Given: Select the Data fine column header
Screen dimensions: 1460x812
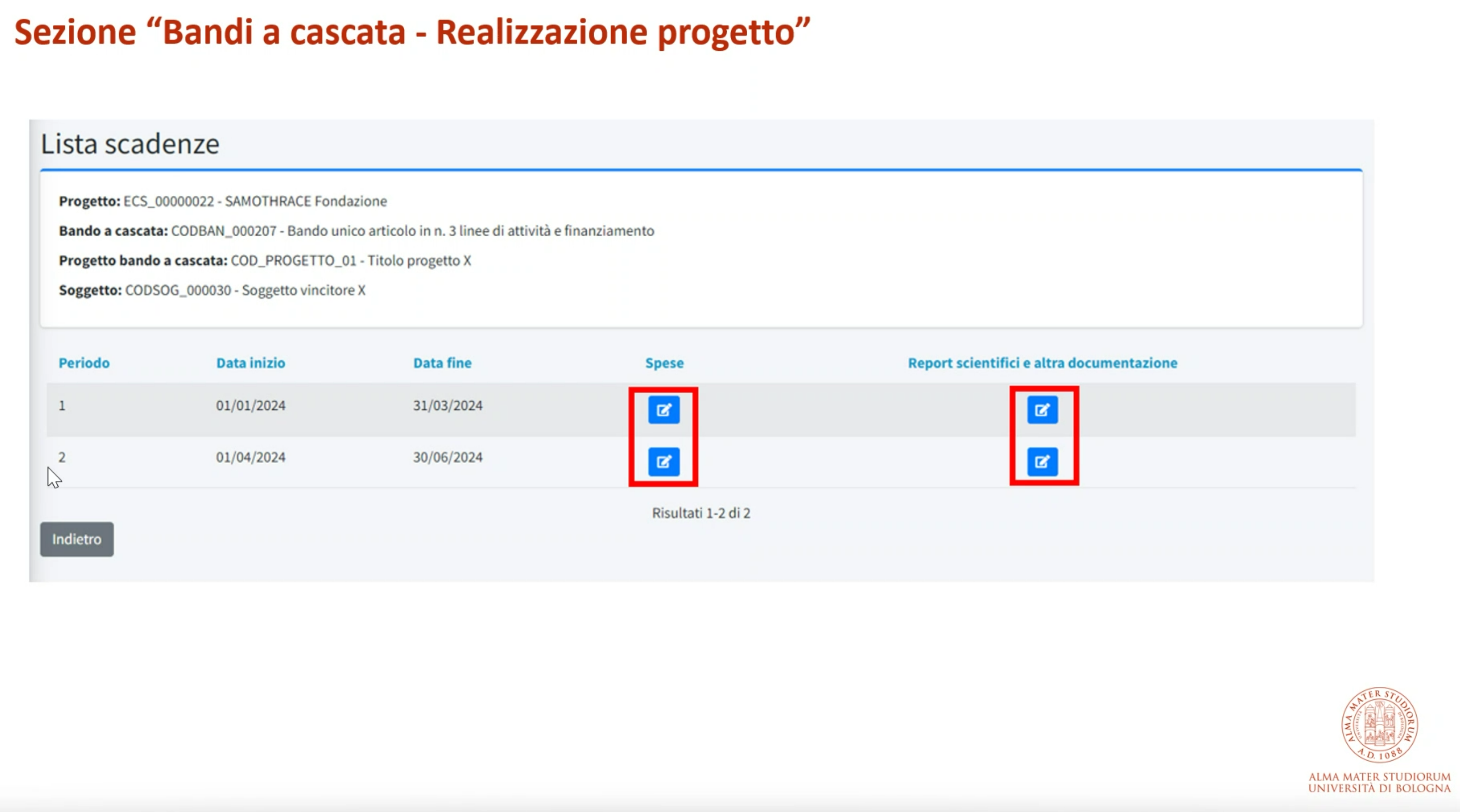Looking at the screenshot, I should click(442, 363).
